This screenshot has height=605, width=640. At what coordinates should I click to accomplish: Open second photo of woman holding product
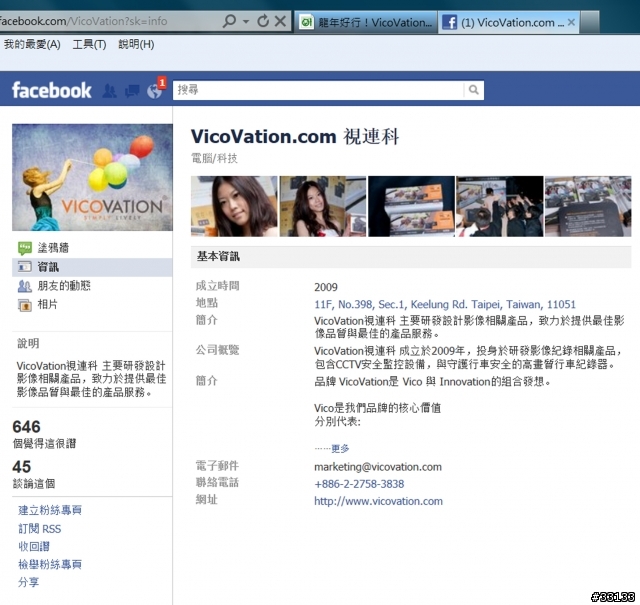tap(322, 206)
